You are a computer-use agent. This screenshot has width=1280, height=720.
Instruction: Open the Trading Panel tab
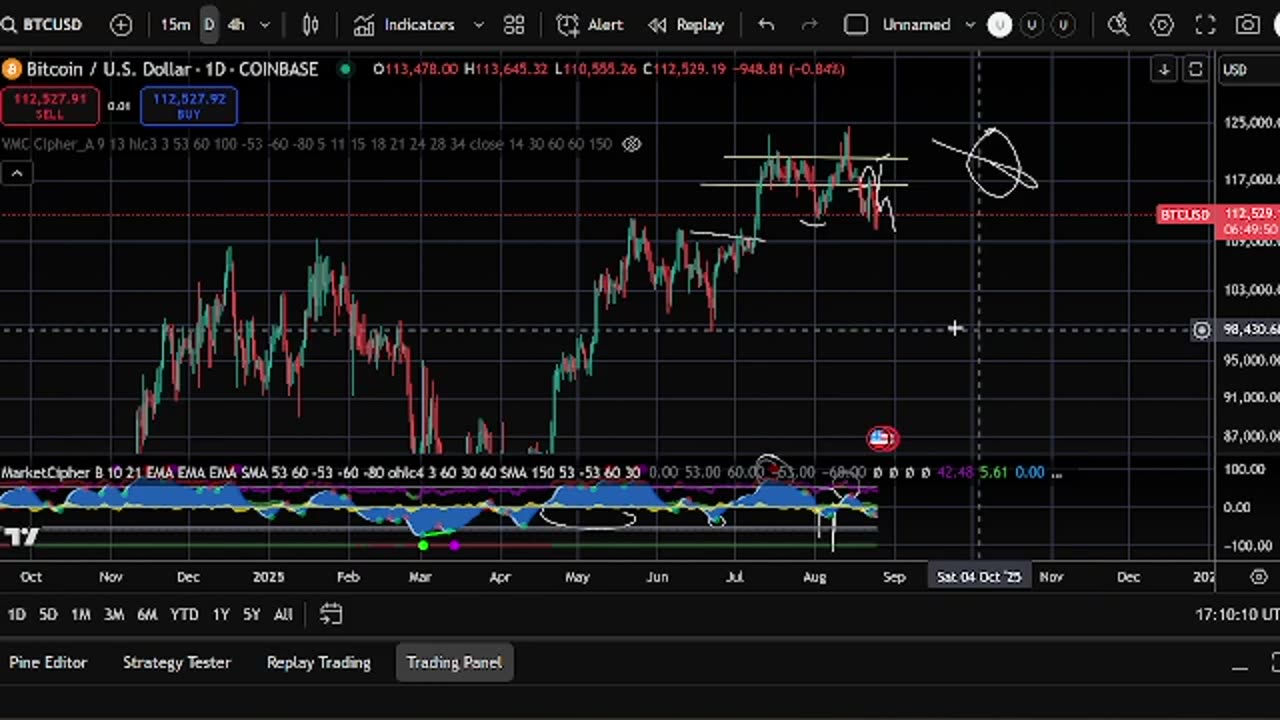(x=454, y=663)
